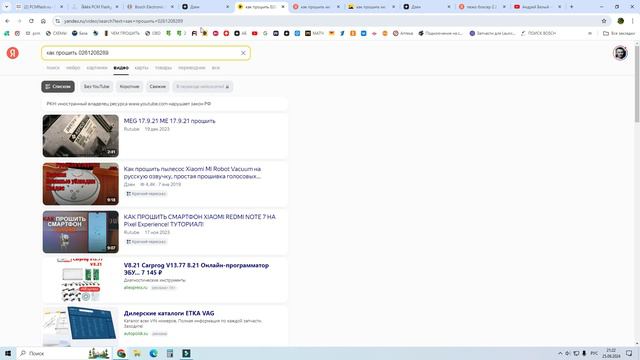Open Chrome menu three-dot icon
The width and height of the screenshot is (640, 360).
pos(633,21)
